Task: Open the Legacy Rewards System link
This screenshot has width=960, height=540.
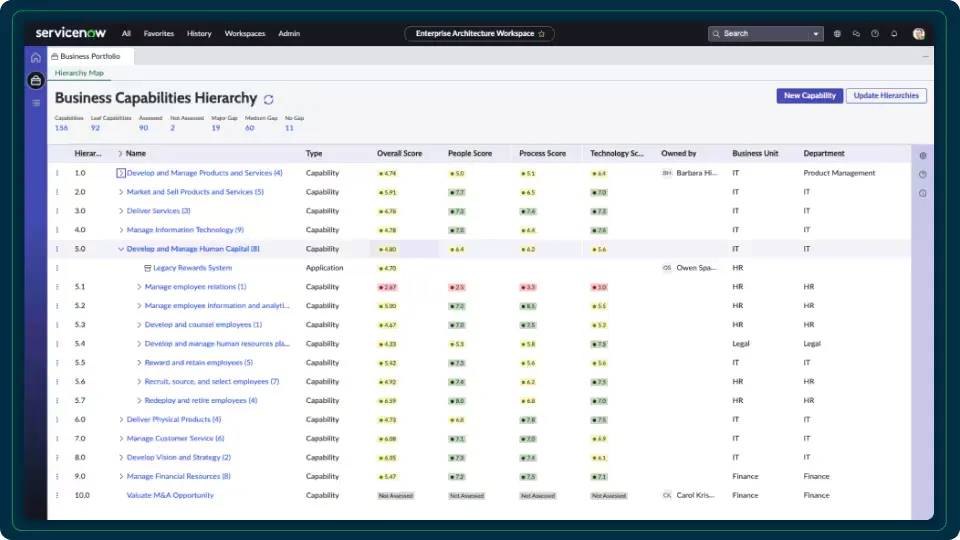Action: tap(192, 268)
